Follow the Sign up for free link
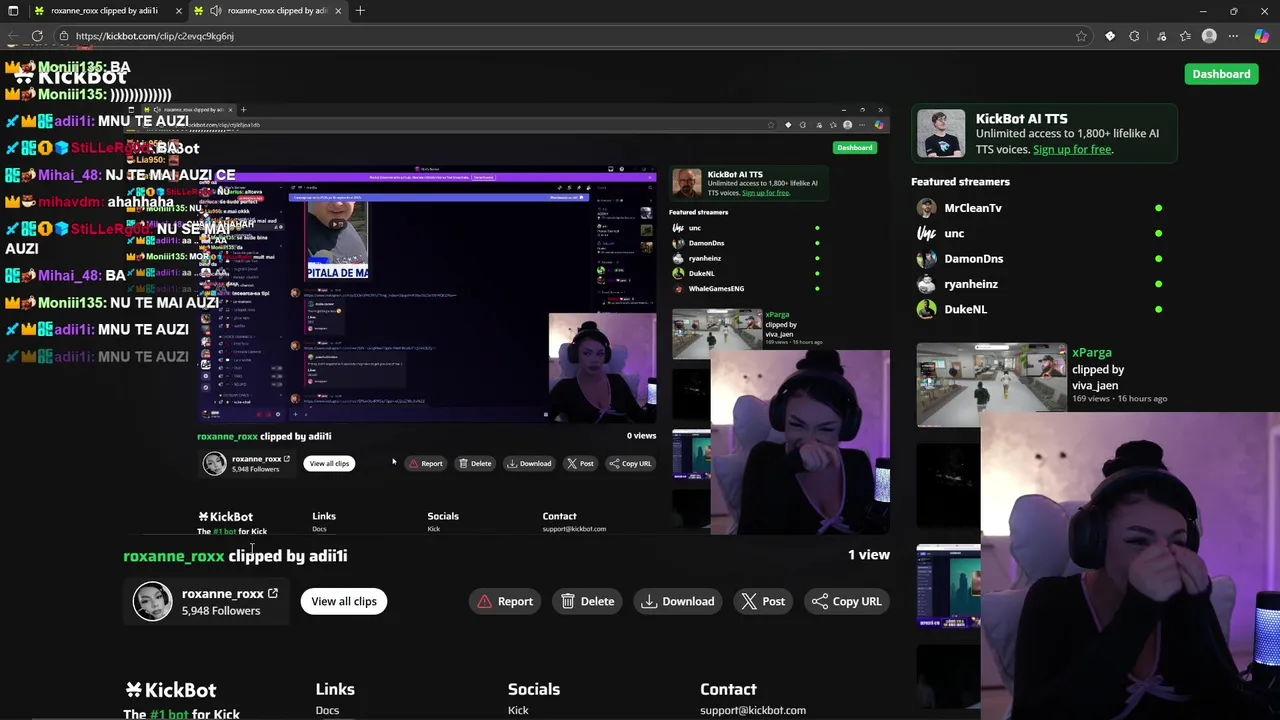This screenshot has width=1280, height=720. (x=1072, y=149)
